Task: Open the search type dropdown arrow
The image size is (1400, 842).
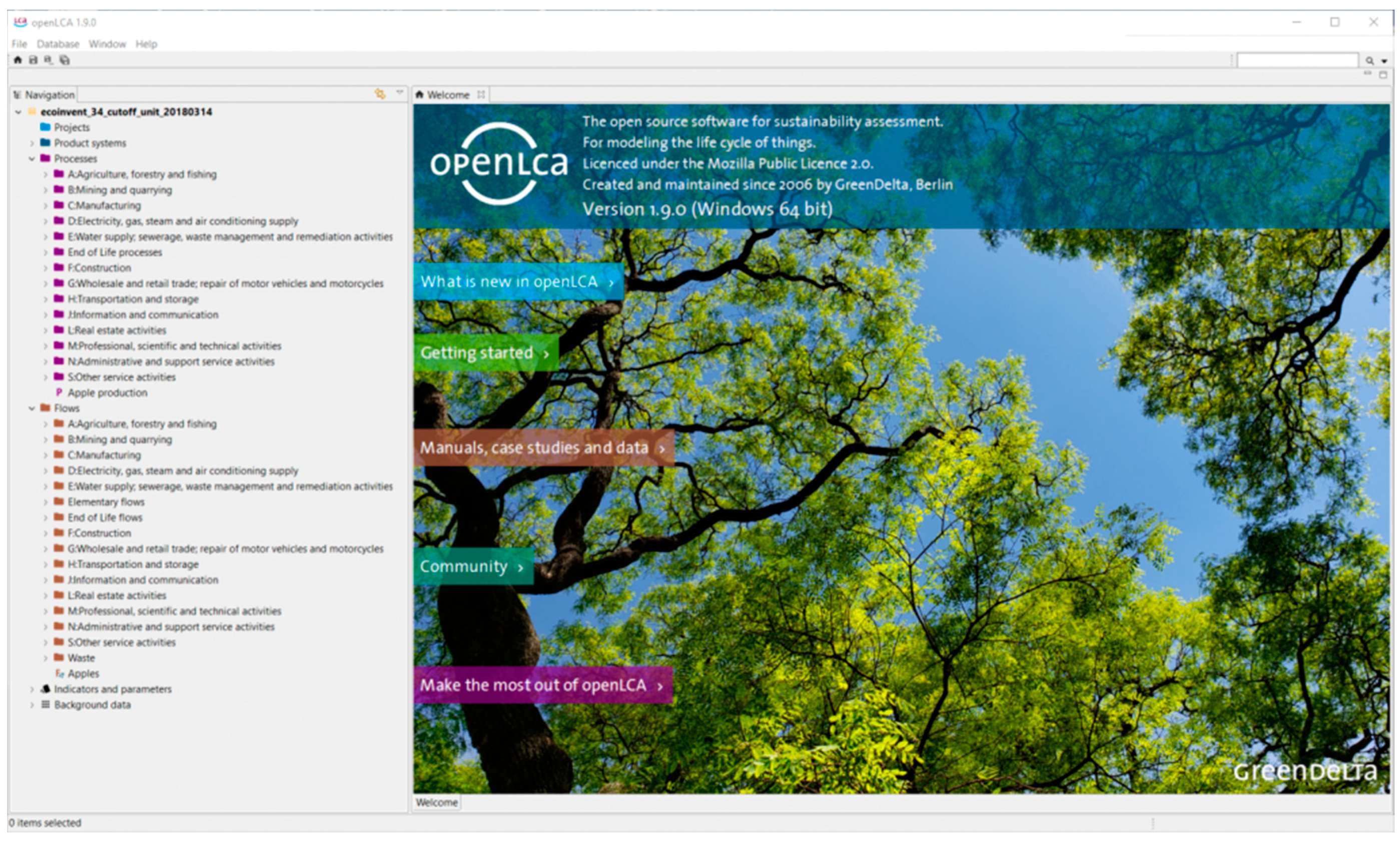Action: point(1383,61)
